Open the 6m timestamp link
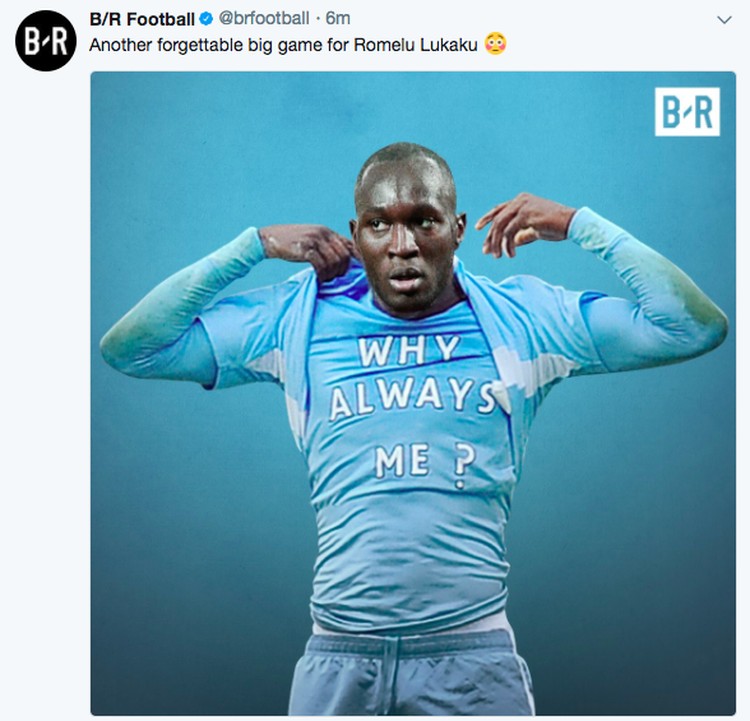The image size is (750, 721). (338, 19)
